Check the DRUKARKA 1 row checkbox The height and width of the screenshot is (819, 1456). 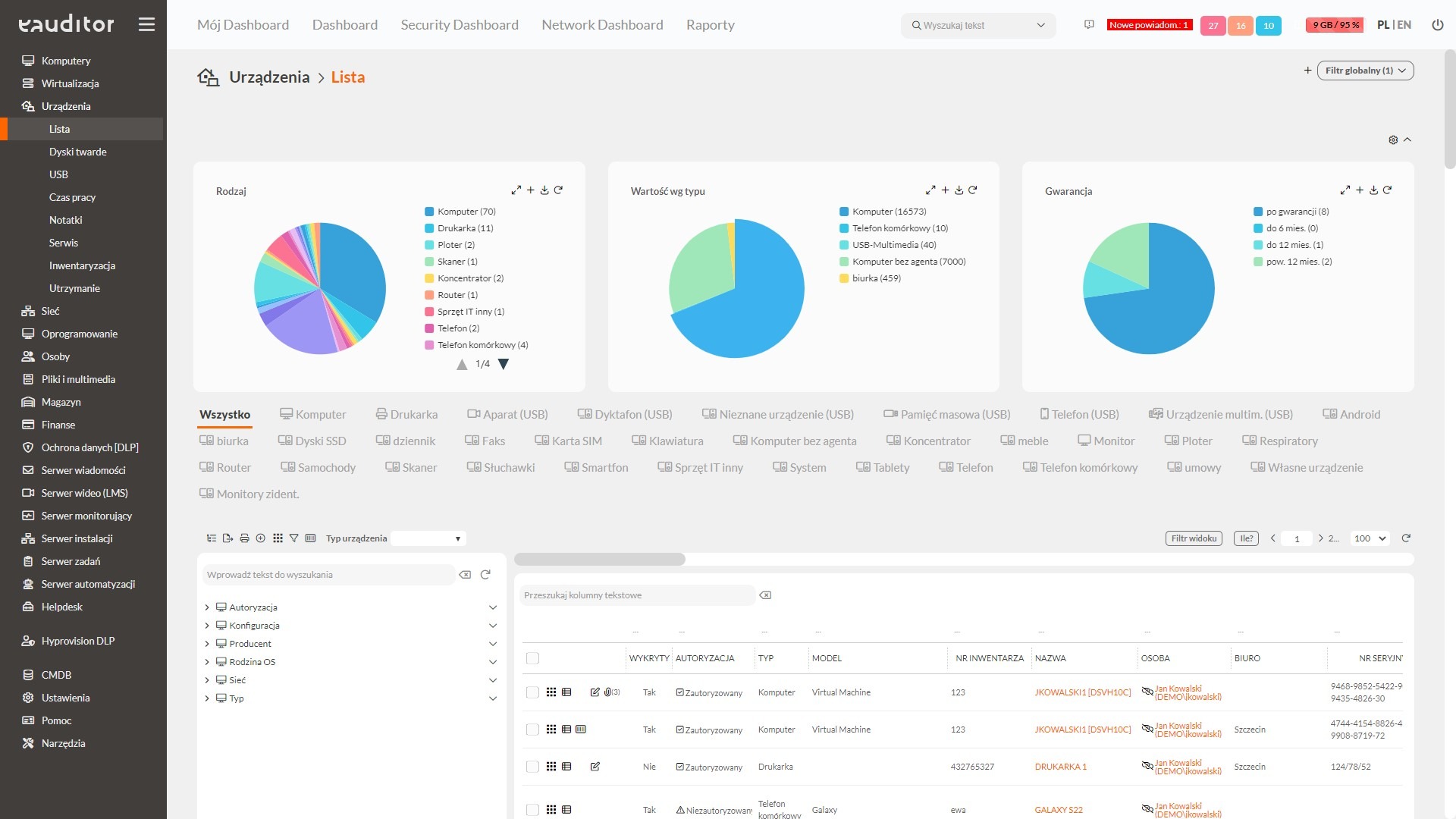point(532,767)
